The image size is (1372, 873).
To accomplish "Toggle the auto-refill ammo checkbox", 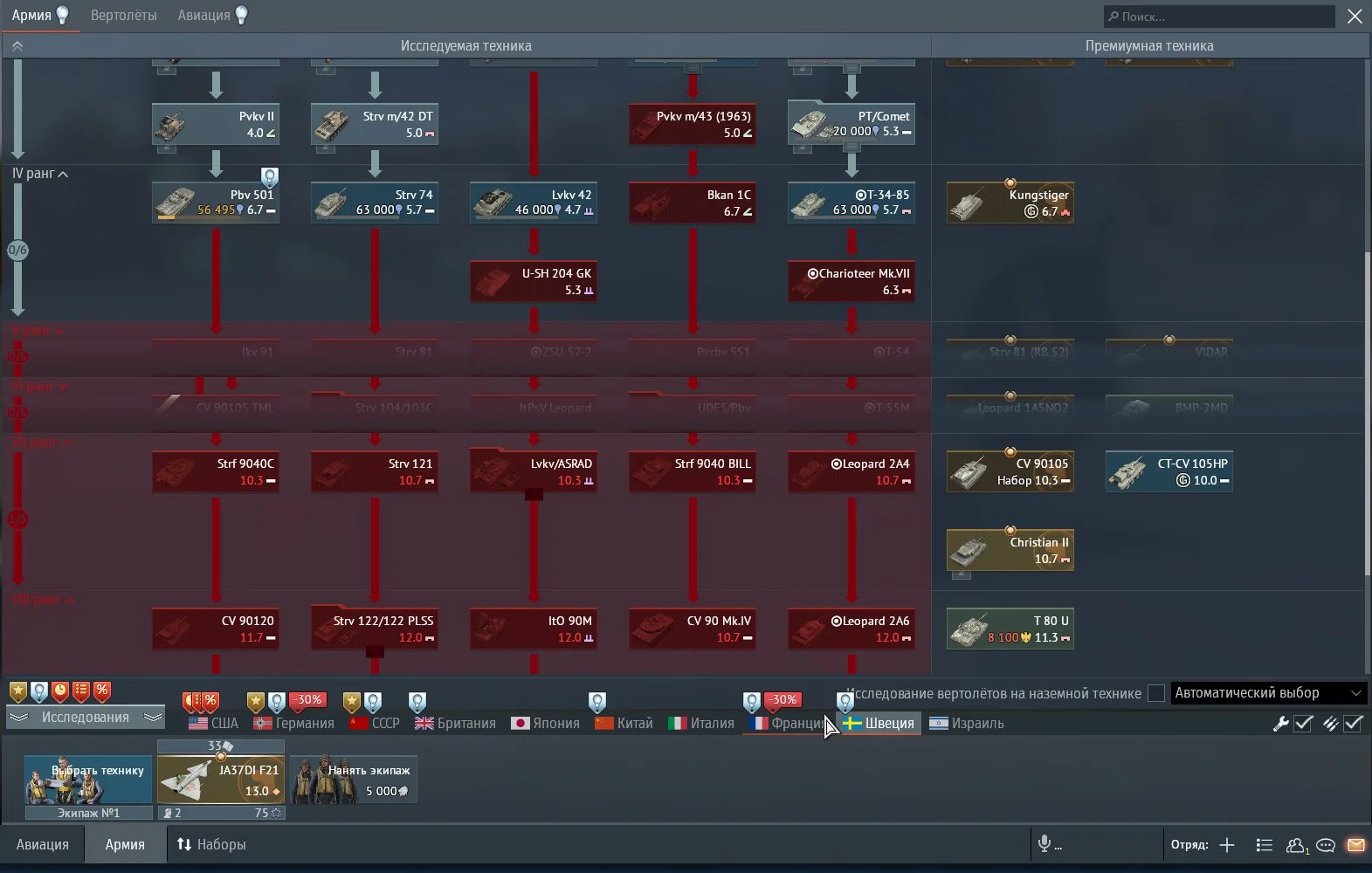I will 1353,724.
